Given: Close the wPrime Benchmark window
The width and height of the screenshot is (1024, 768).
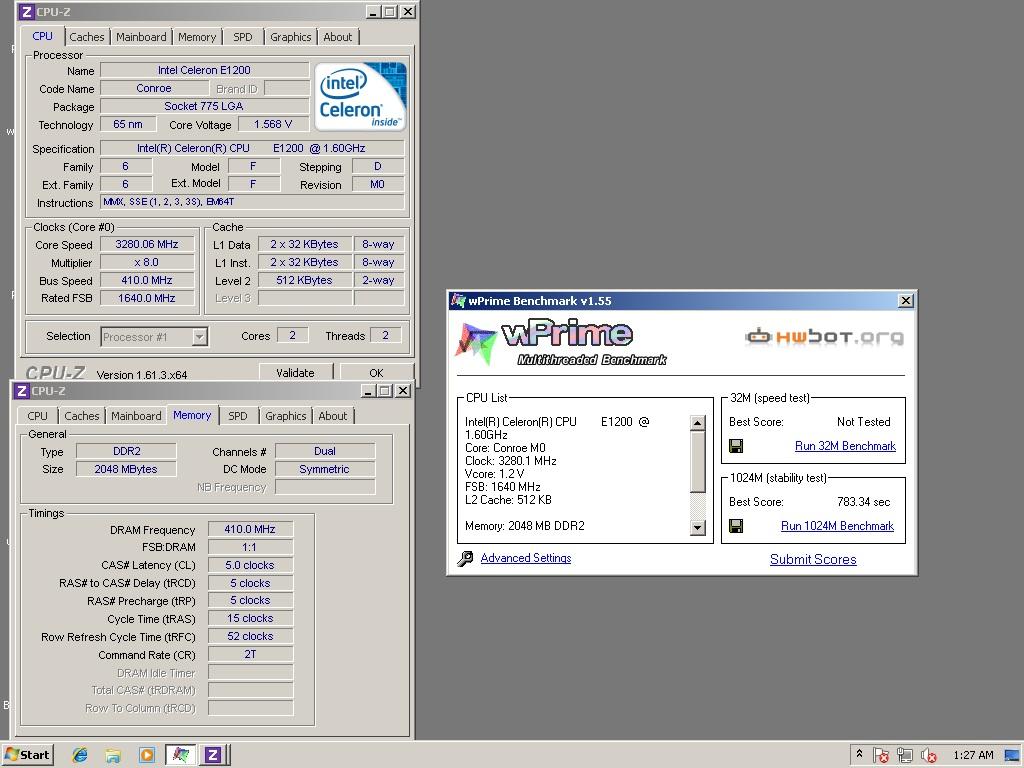Looking at the screenshot, I should coord(906,300).
